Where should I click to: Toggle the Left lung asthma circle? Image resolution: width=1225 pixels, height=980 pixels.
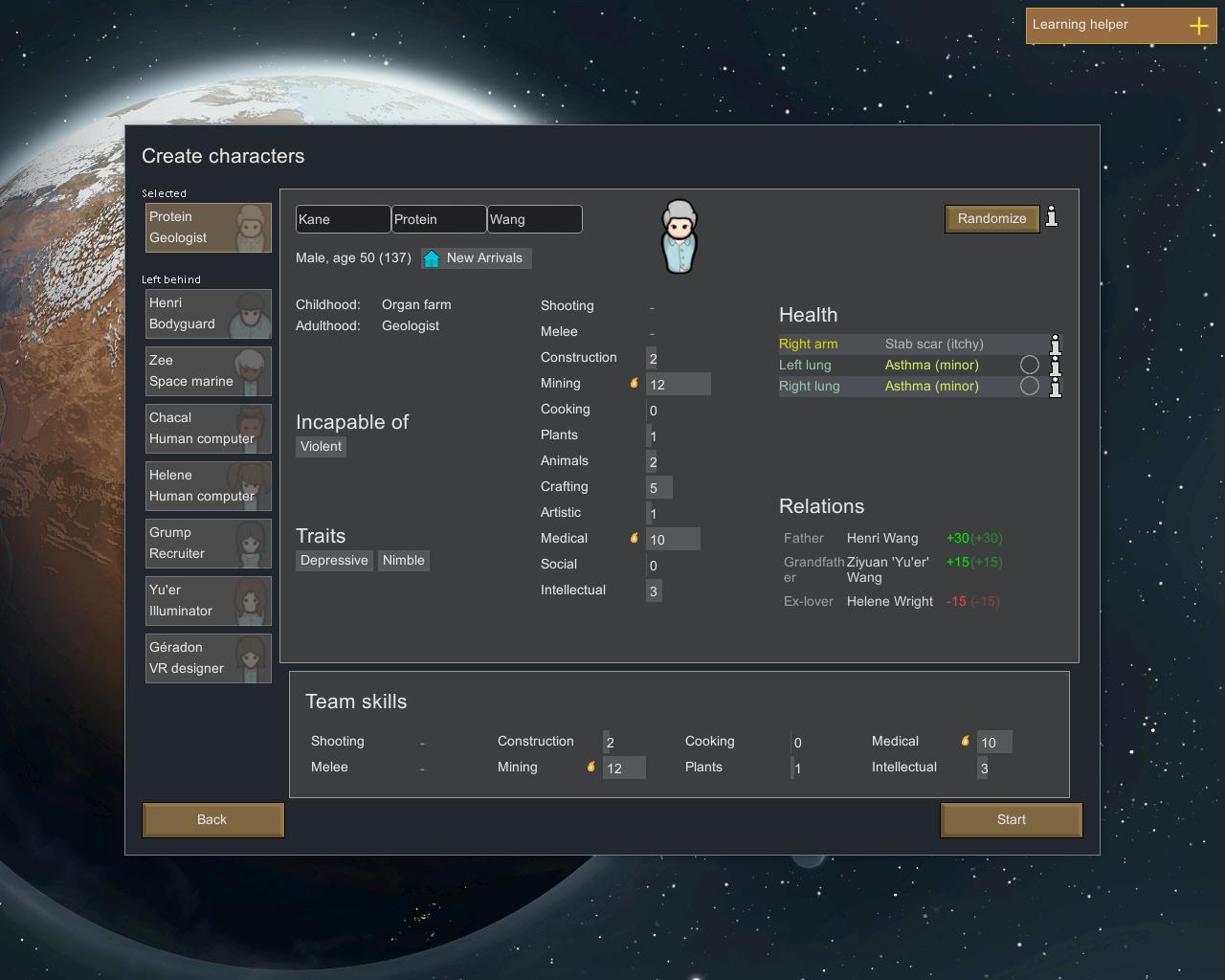pos(1030,365)
